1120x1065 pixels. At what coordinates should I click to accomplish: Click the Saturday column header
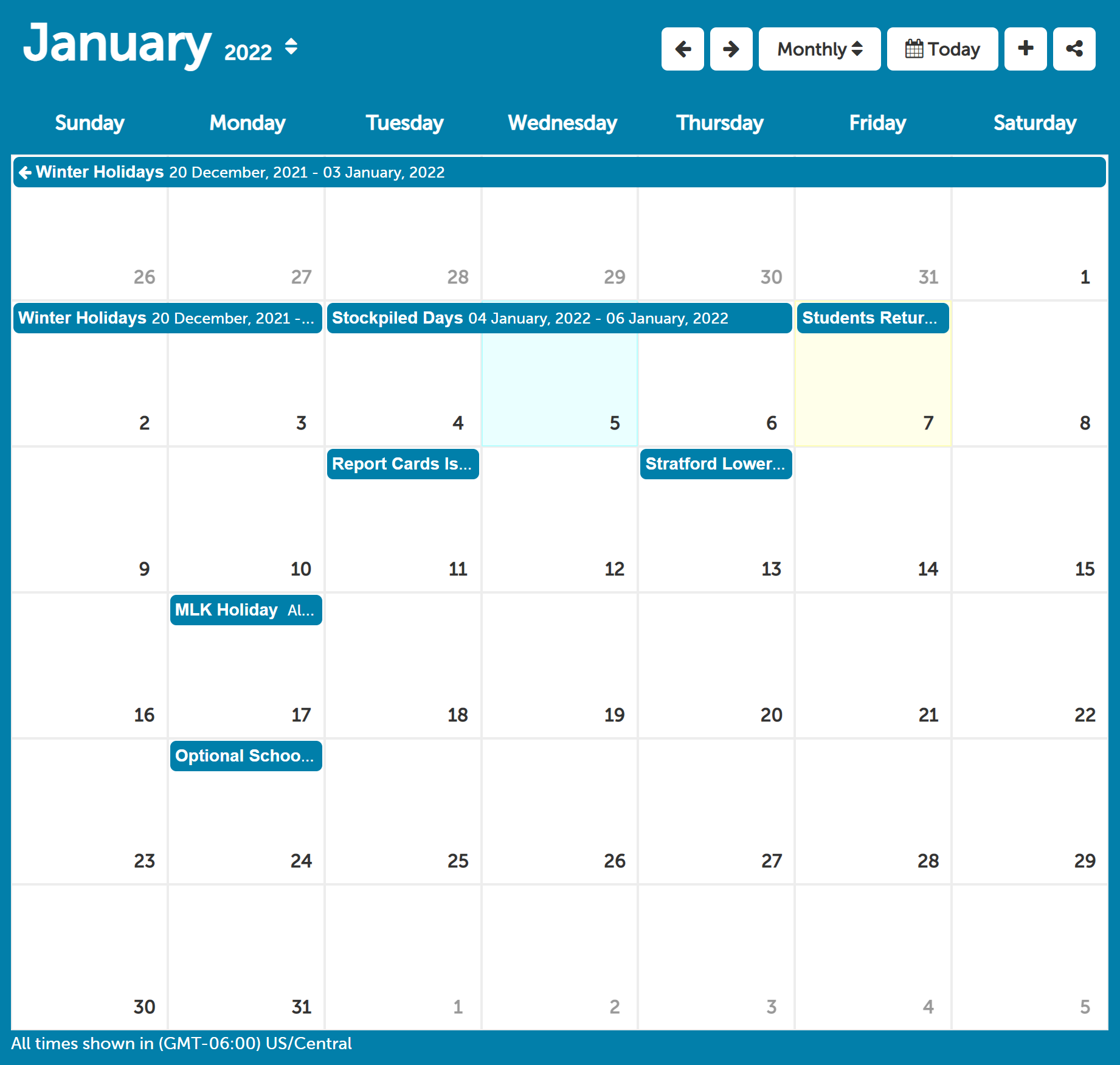[x=1035, y=123]
